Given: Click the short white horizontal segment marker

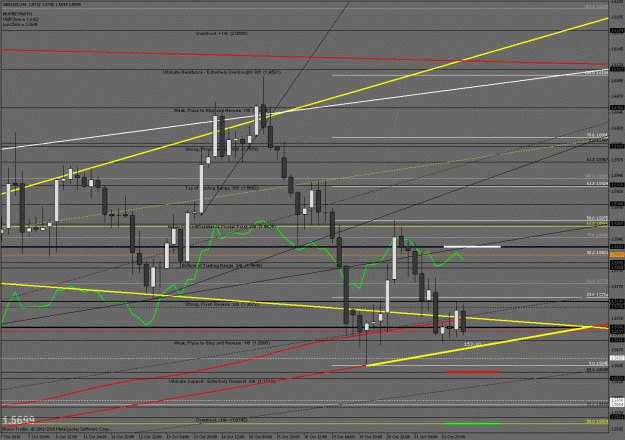Looking at the screenshot, I should pos(472,247).
